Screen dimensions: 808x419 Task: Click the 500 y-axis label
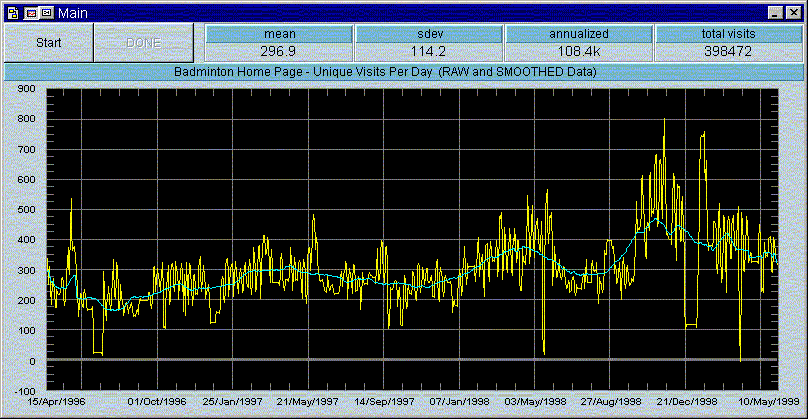(x=26, y=210)
